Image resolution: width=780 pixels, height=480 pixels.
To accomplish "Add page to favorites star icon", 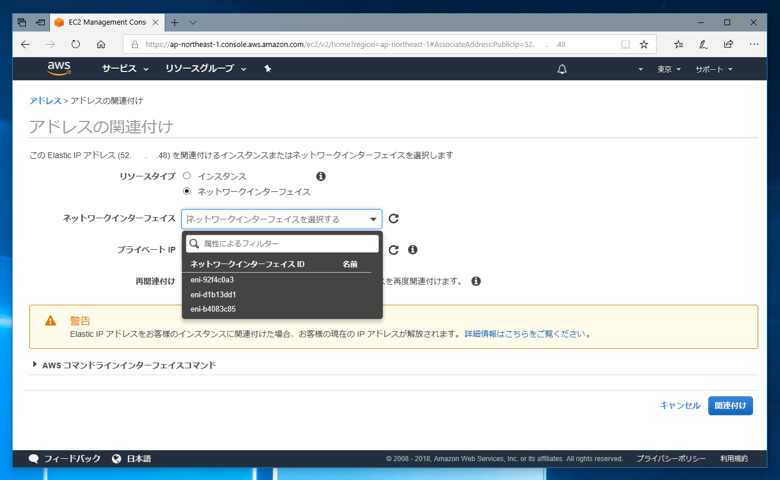I will (644, 44).
